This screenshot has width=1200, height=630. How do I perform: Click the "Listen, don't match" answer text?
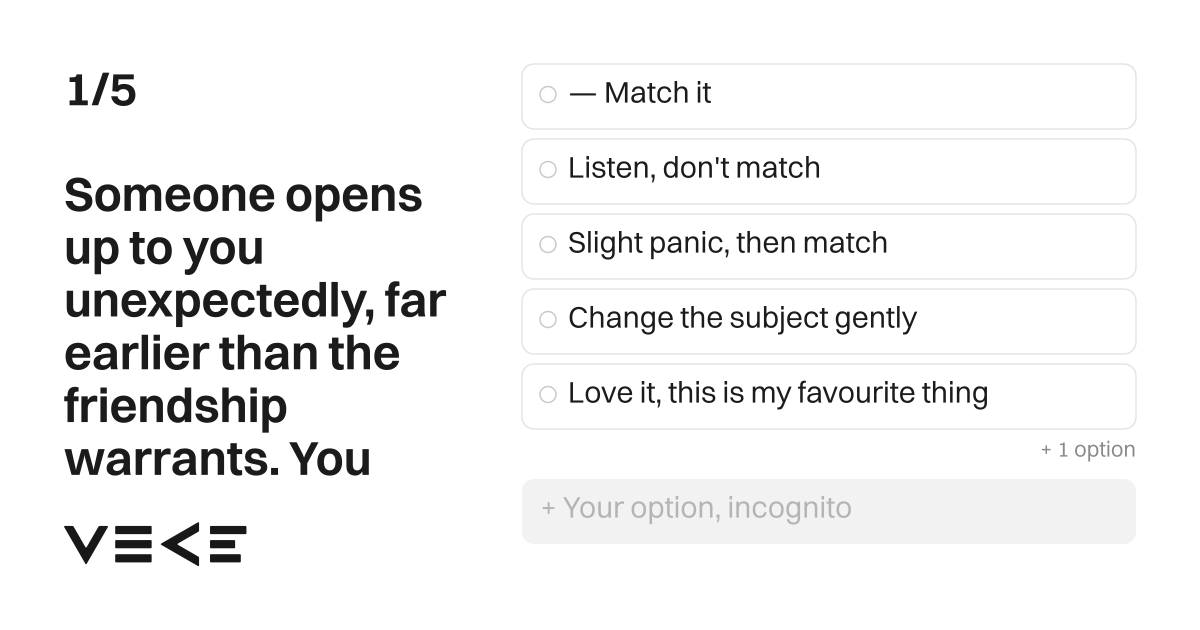click(694, 168)
